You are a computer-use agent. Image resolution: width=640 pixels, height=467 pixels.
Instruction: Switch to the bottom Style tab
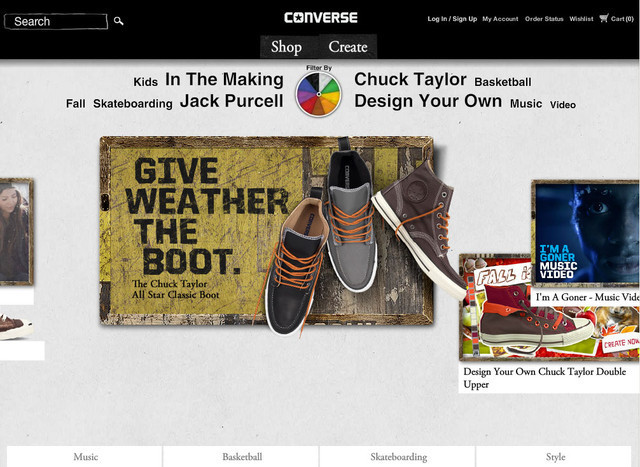556,456
